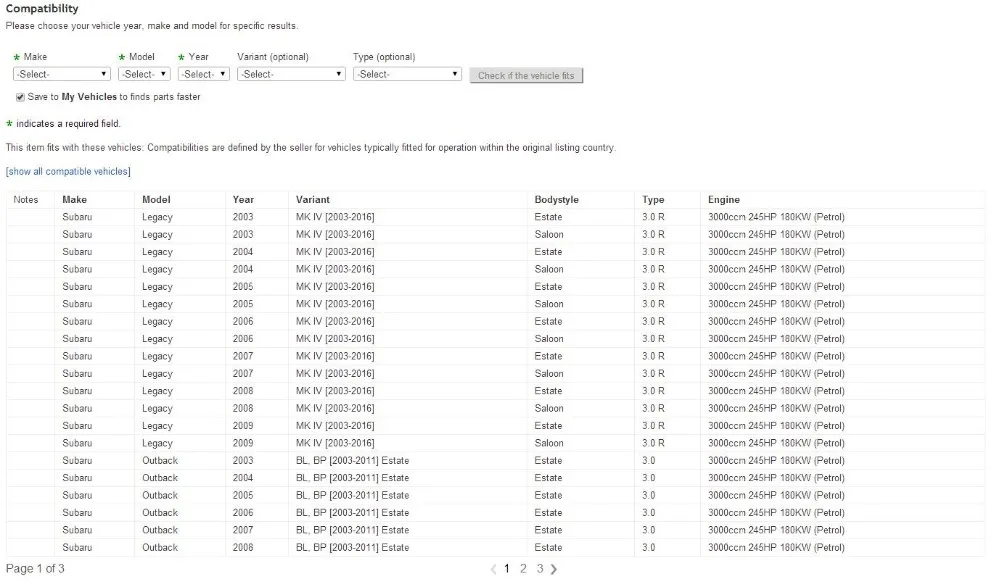
Task: Click the Variant column header
Action: coord(312,200)
